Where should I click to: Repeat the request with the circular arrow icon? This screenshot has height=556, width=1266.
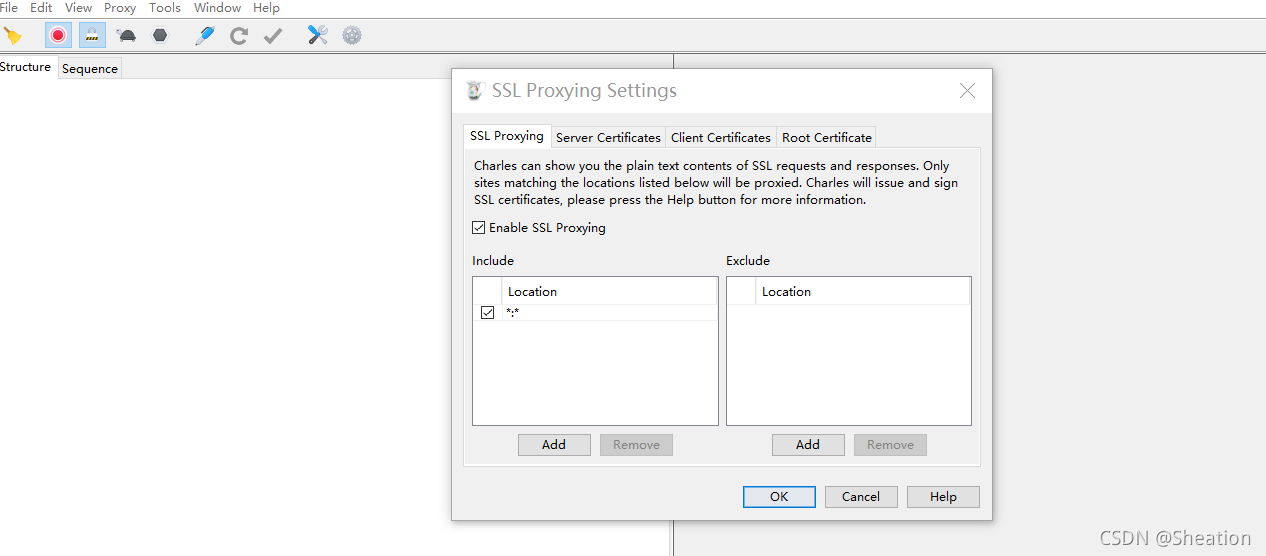pyautogui.click(x=238, y=36)
